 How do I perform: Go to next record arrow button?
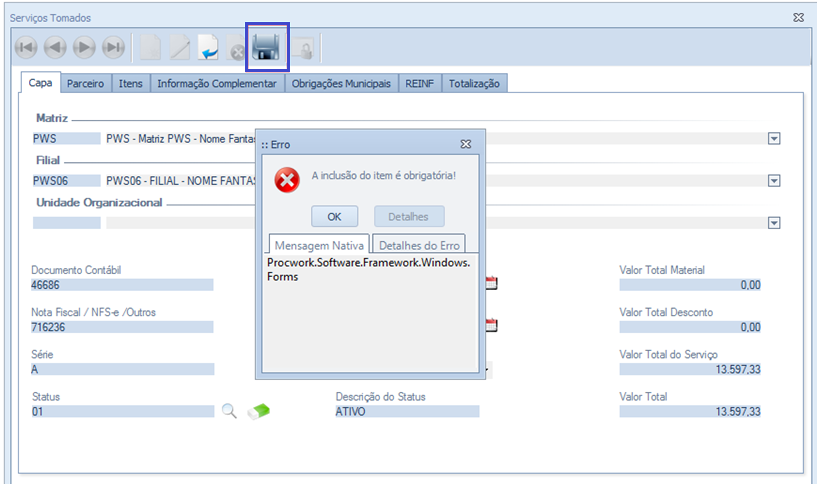84,48
